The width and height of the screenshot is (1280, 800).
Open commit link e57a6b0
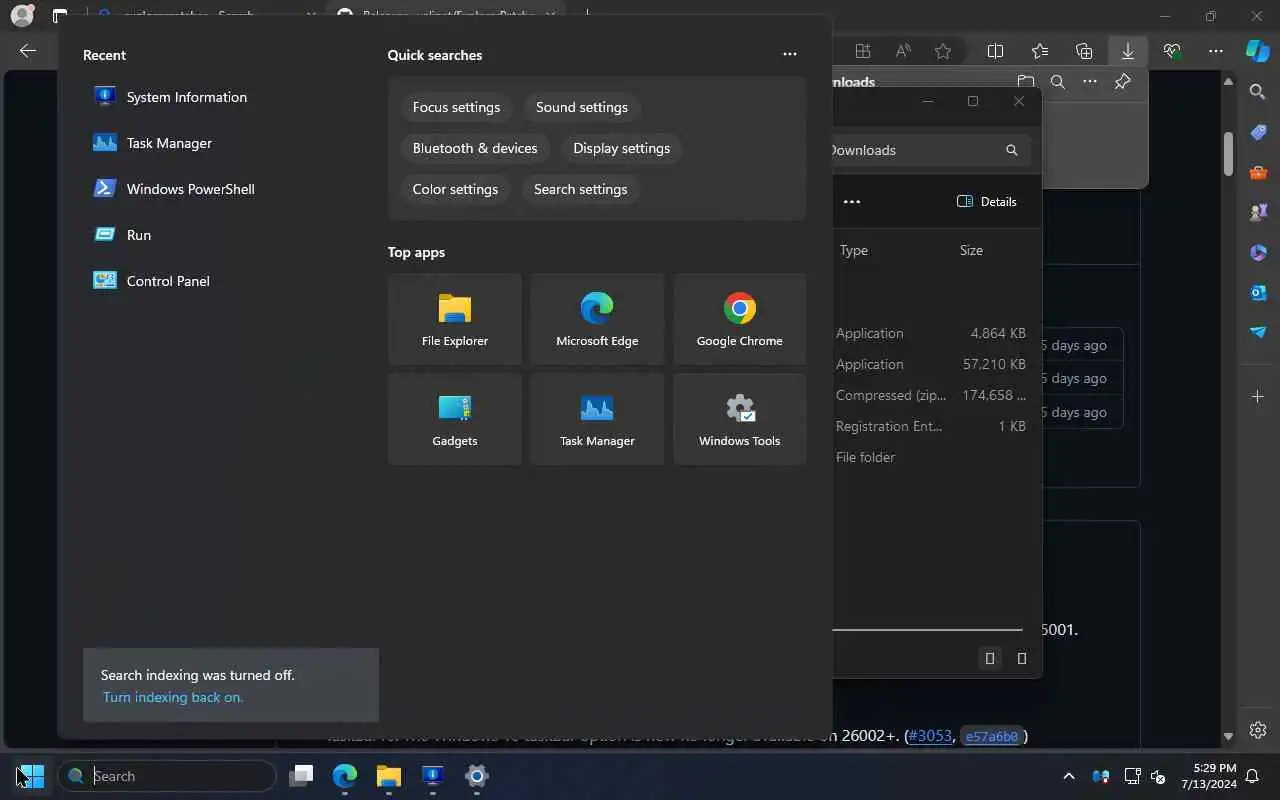[x=991, y=737]
